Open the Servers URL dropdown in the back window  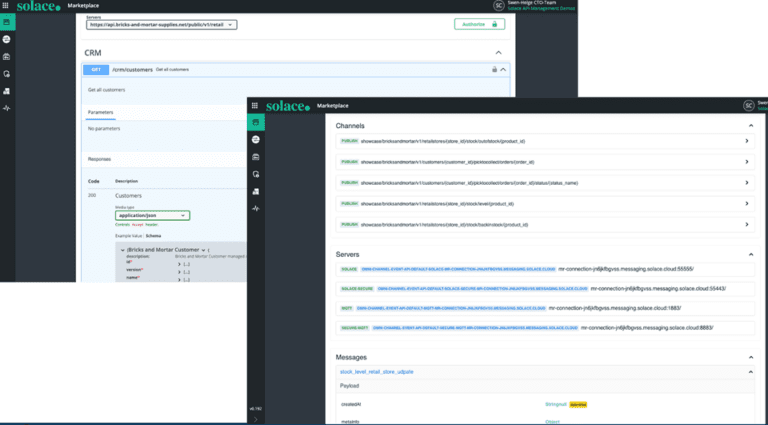click(162, 24)
